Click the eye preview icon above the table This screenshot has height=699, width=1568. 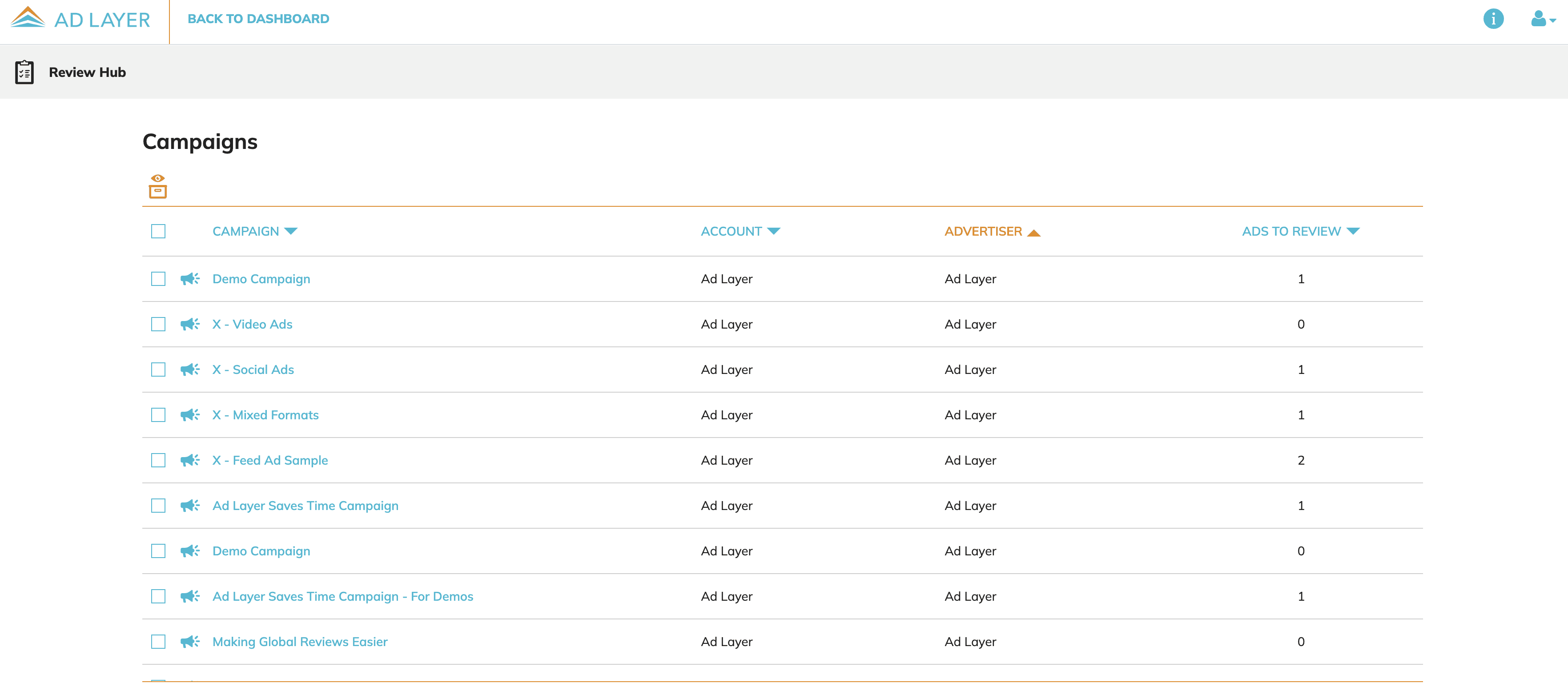pos(158,178)
